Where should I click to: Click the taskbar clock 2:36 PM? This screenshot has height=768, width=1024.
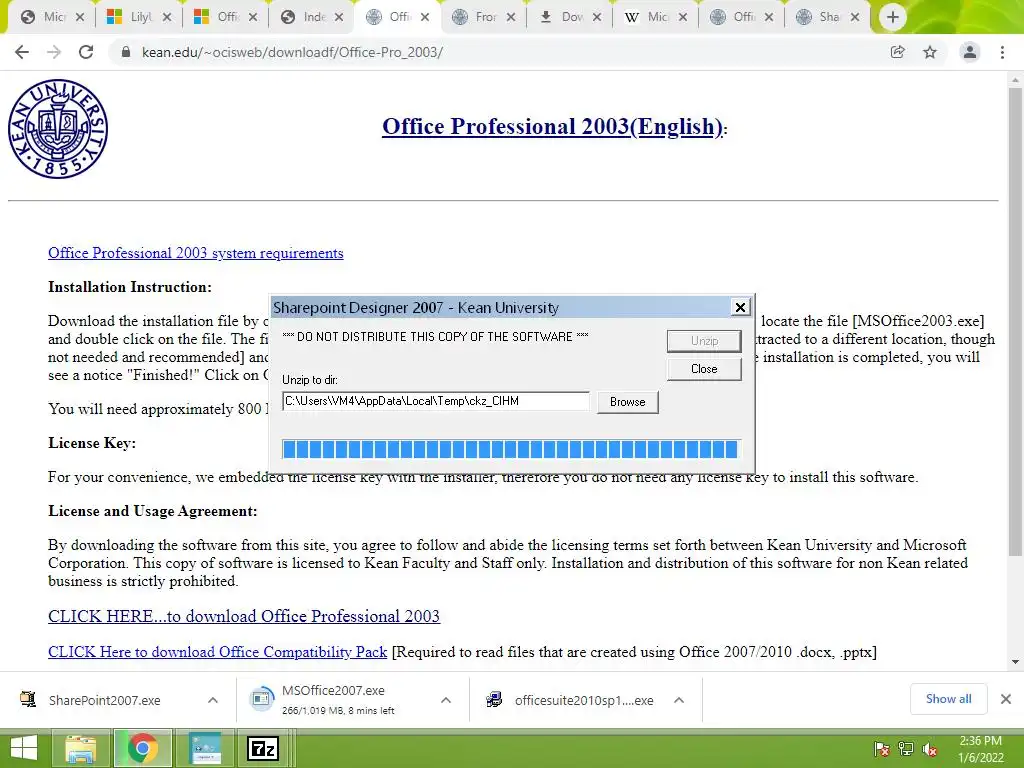[x=980, y=741]
